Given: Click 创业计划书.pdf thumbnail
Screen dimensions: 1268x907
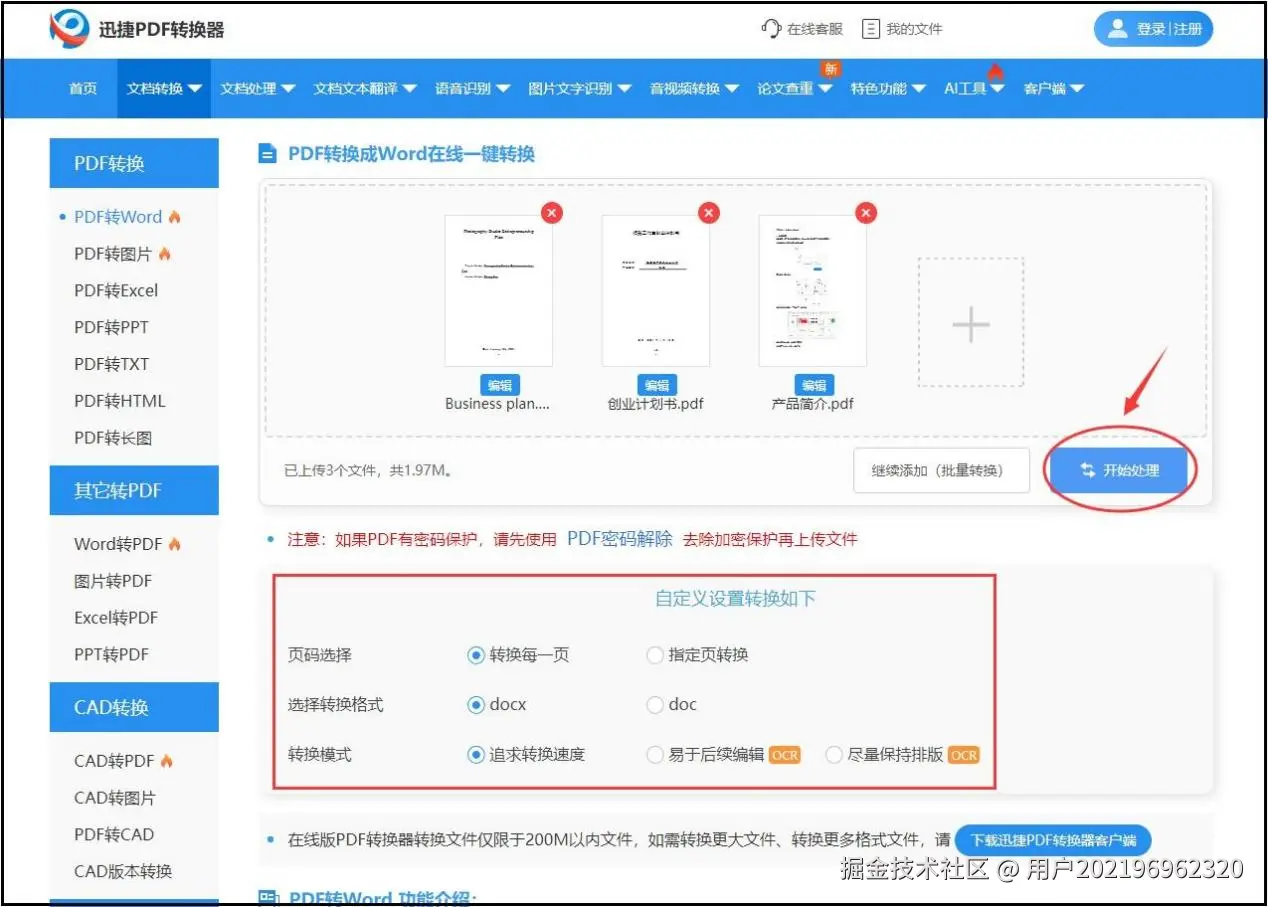Looking at the screenshot, I should click(x=656, y=291).
